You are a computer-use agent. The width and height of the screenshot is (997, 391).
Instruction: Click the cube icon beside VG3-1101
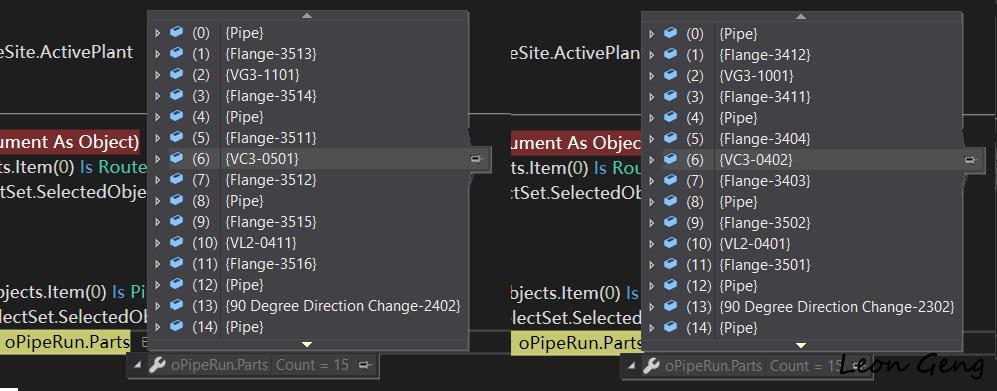(x=176, y=74)
